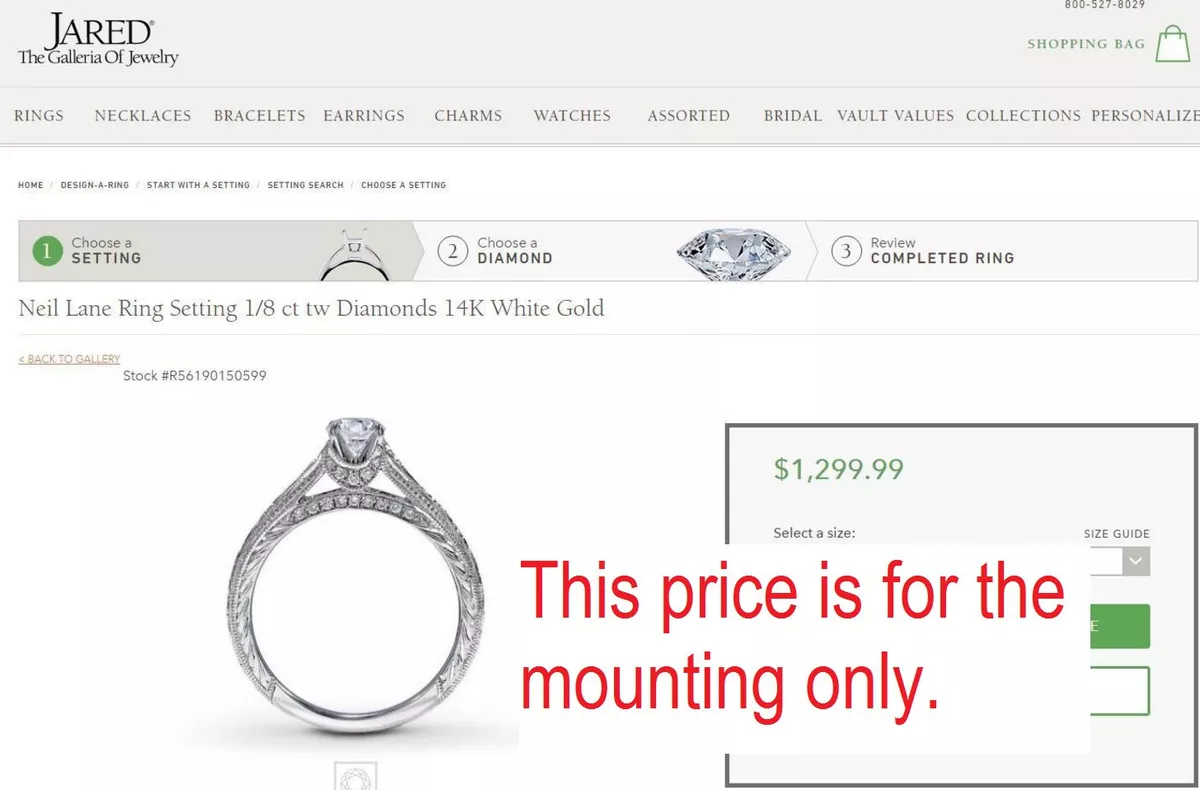The image size is (1200, 790).
Task: Open the shopping bag icon
Action: click(1173, 43)
